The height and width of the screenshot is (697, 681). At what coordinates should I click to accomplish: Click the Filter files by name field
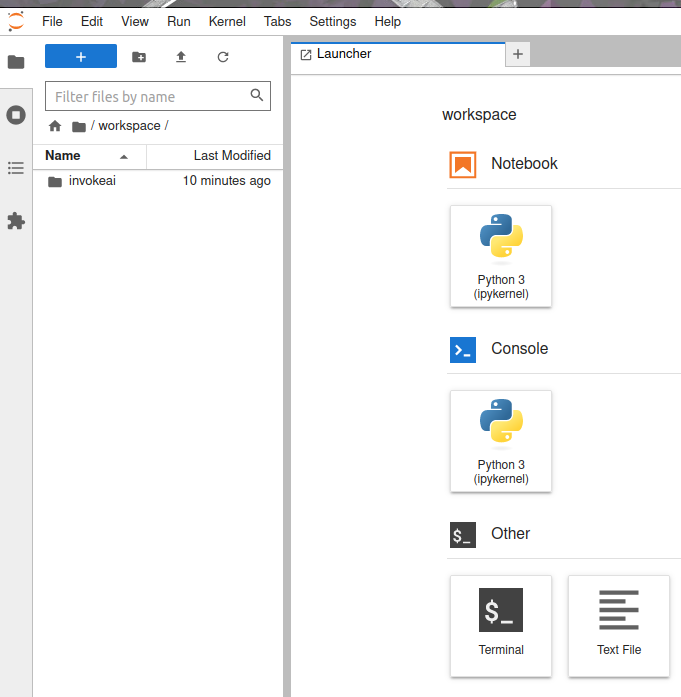coord(147,97)
